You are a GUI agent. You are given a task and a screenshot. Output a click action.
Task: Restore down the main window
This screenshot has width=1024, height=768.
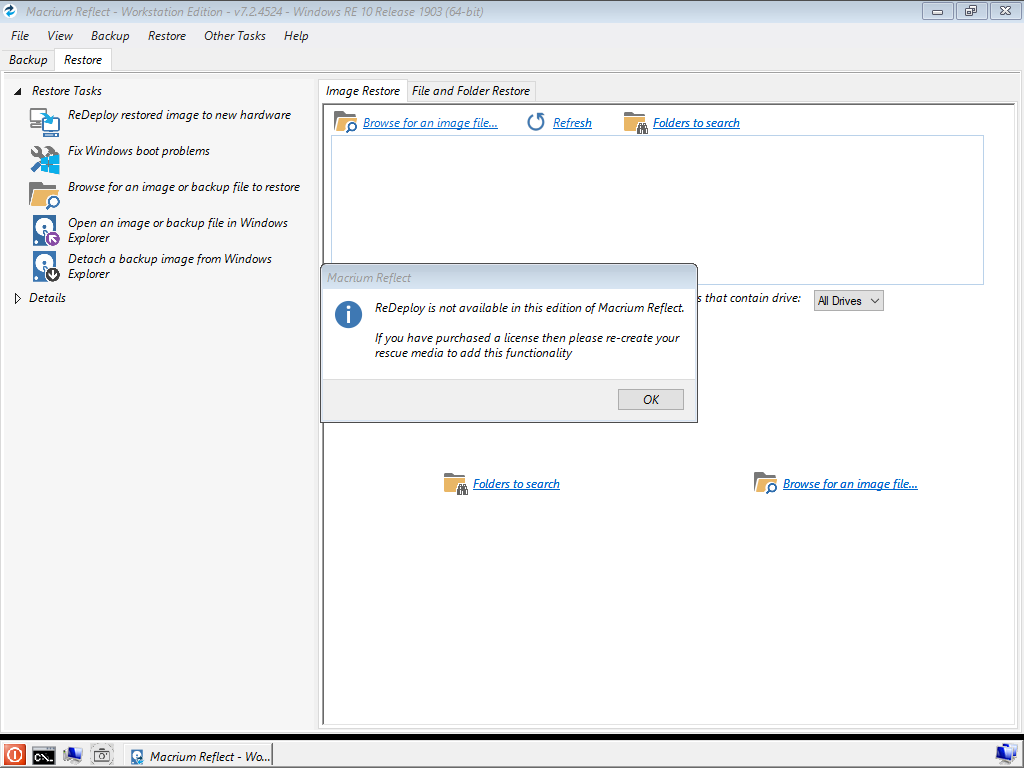click(x=971, y=11)
